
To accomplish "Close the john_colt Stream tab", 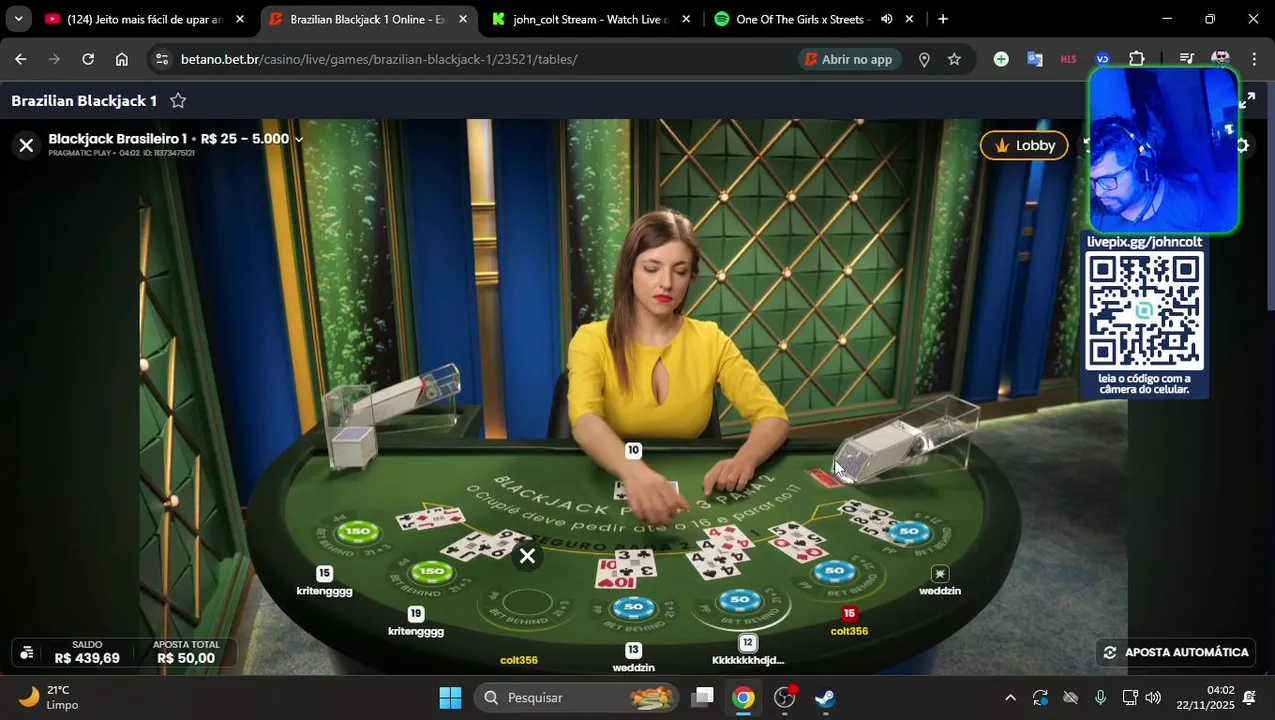I will click(686, 19).
